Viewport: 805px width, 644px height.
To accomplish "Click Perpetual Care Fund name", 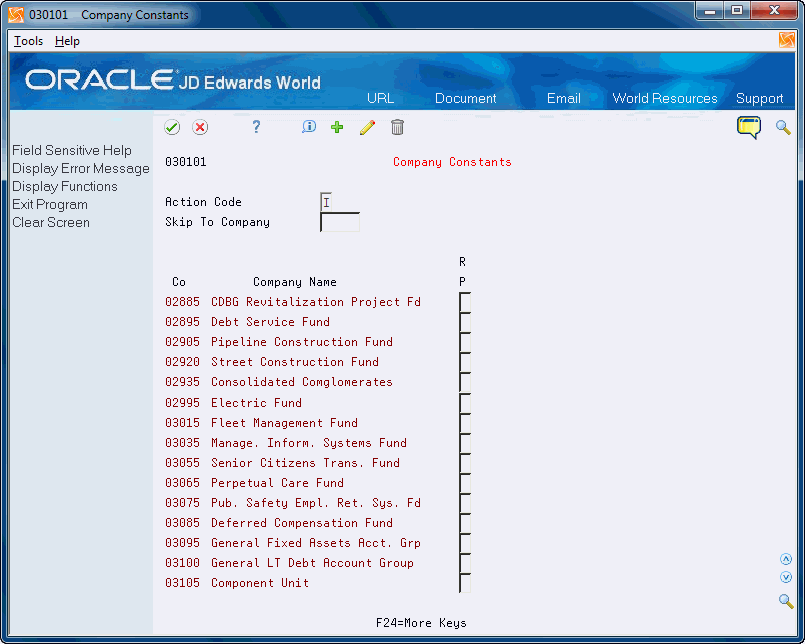I will [277, 483].
